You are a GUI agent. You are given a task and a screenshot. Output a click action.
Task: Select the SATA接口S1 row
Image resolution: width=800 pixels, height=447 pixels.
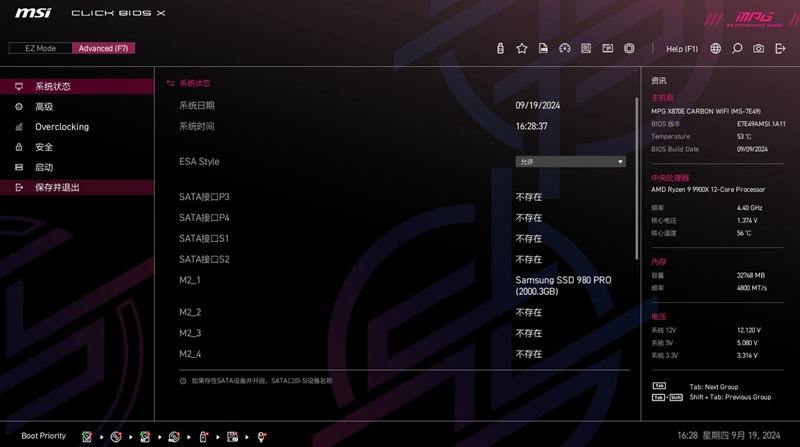pyautogui.click(x=403, y=239)
